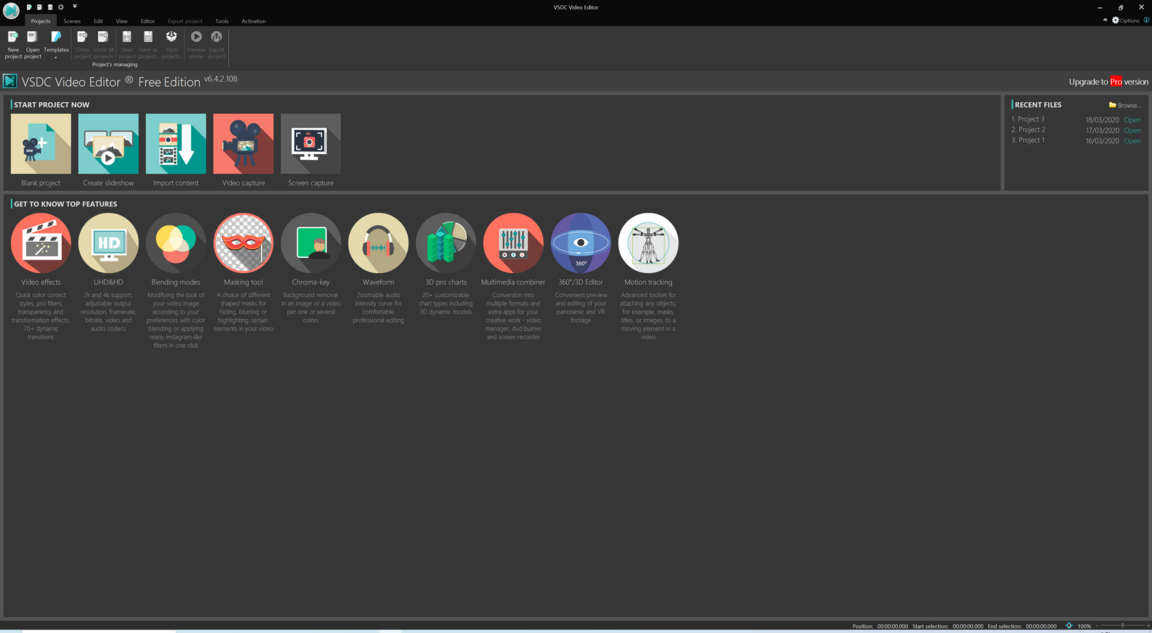Image resolution: width=1152 pixels, height=633 pixels.
Task: Click Upgrade to Pro version
Action: [1108, 82]
